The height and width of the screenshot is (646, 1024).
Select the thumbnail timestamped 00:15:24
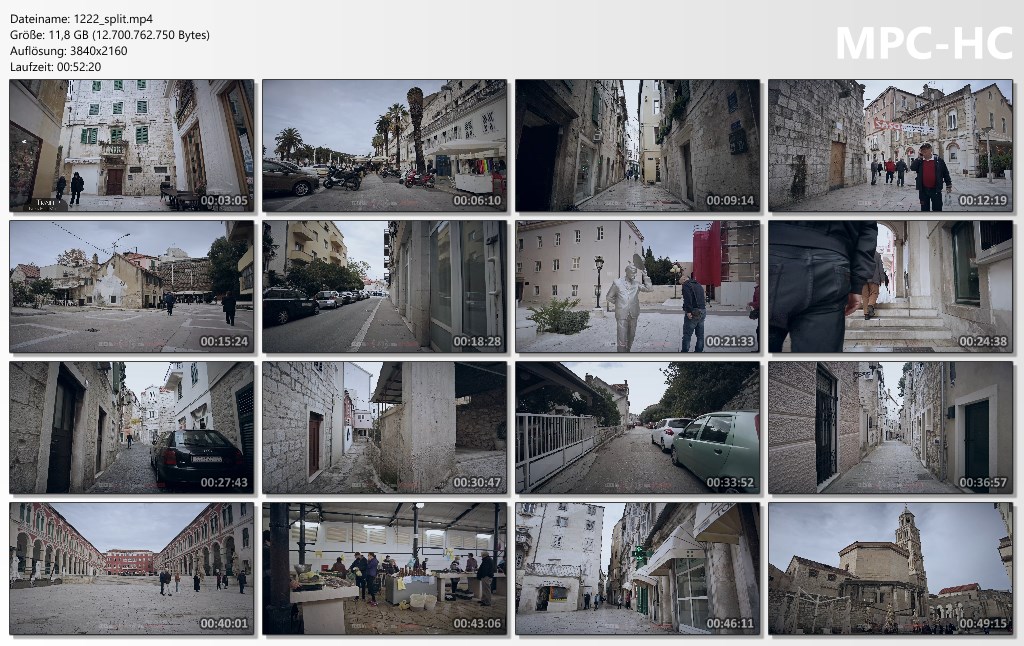point(131,287)
